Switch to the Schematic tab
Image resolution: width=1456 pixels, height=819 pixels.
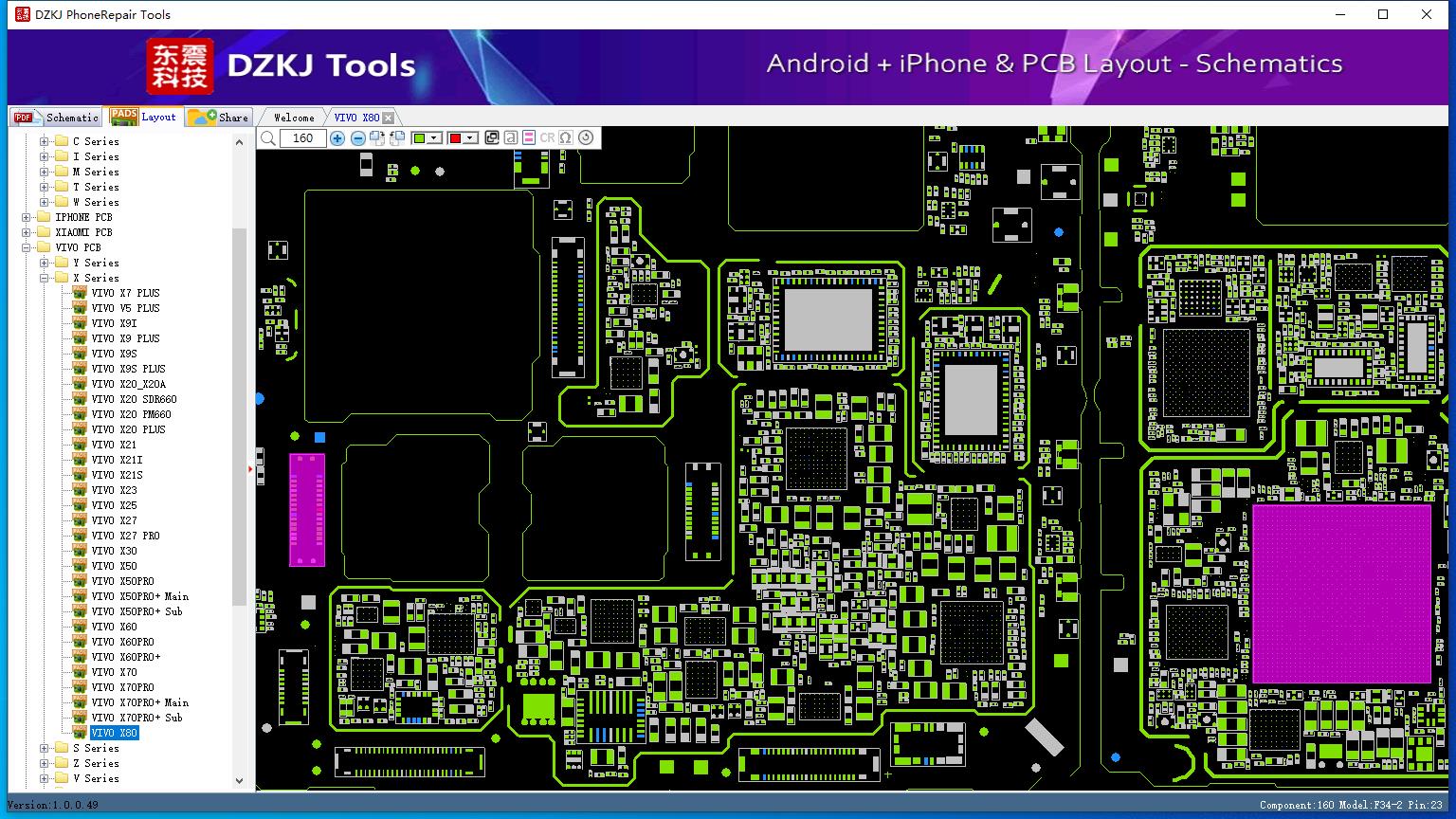coord(56,118)
